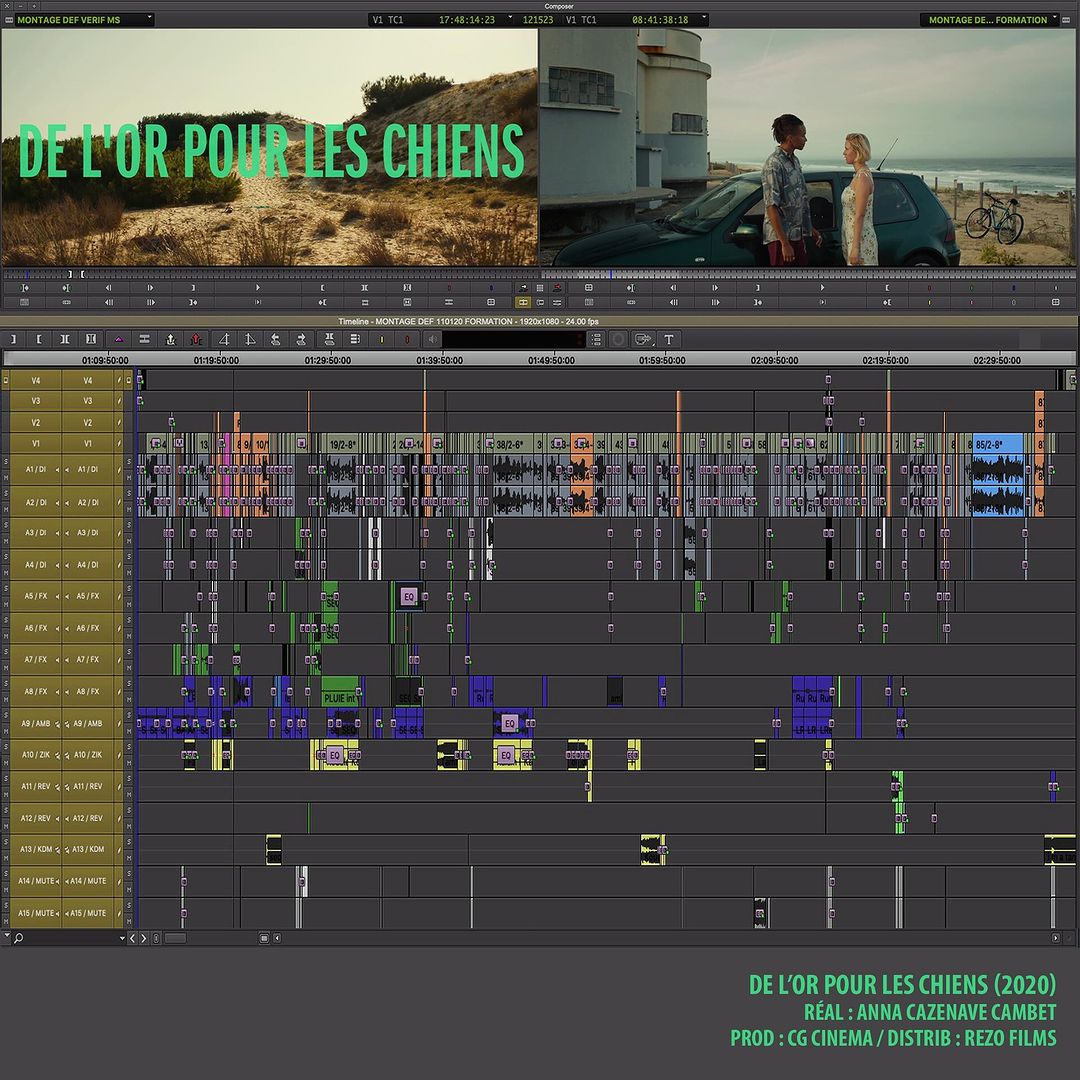Mute the record-side A2 / DI track
Image resolution: width=1080 pixels, height=1080 pixels.
coord(128,510)
